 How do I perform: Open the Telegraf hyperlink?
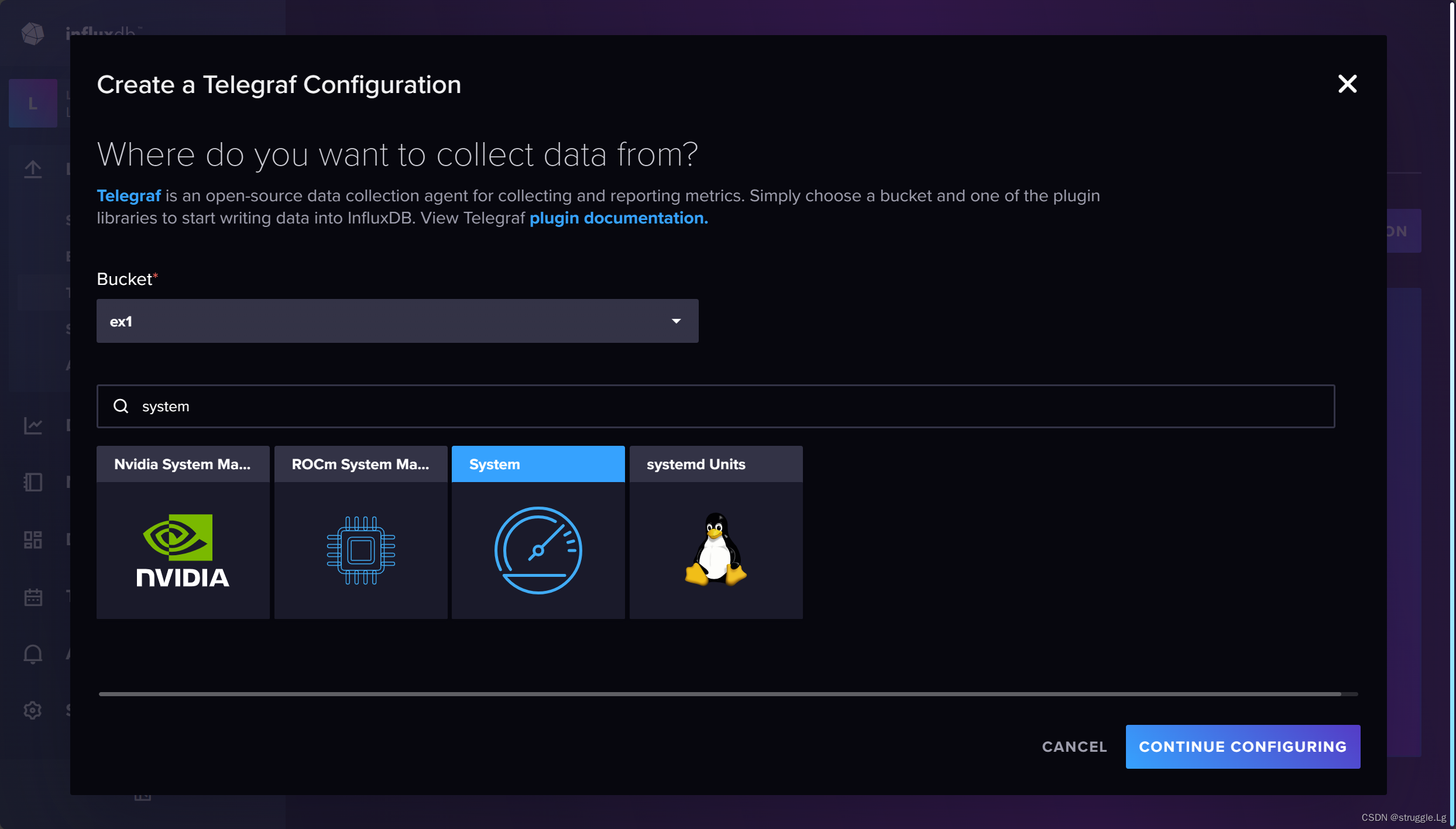click(129, 195)
